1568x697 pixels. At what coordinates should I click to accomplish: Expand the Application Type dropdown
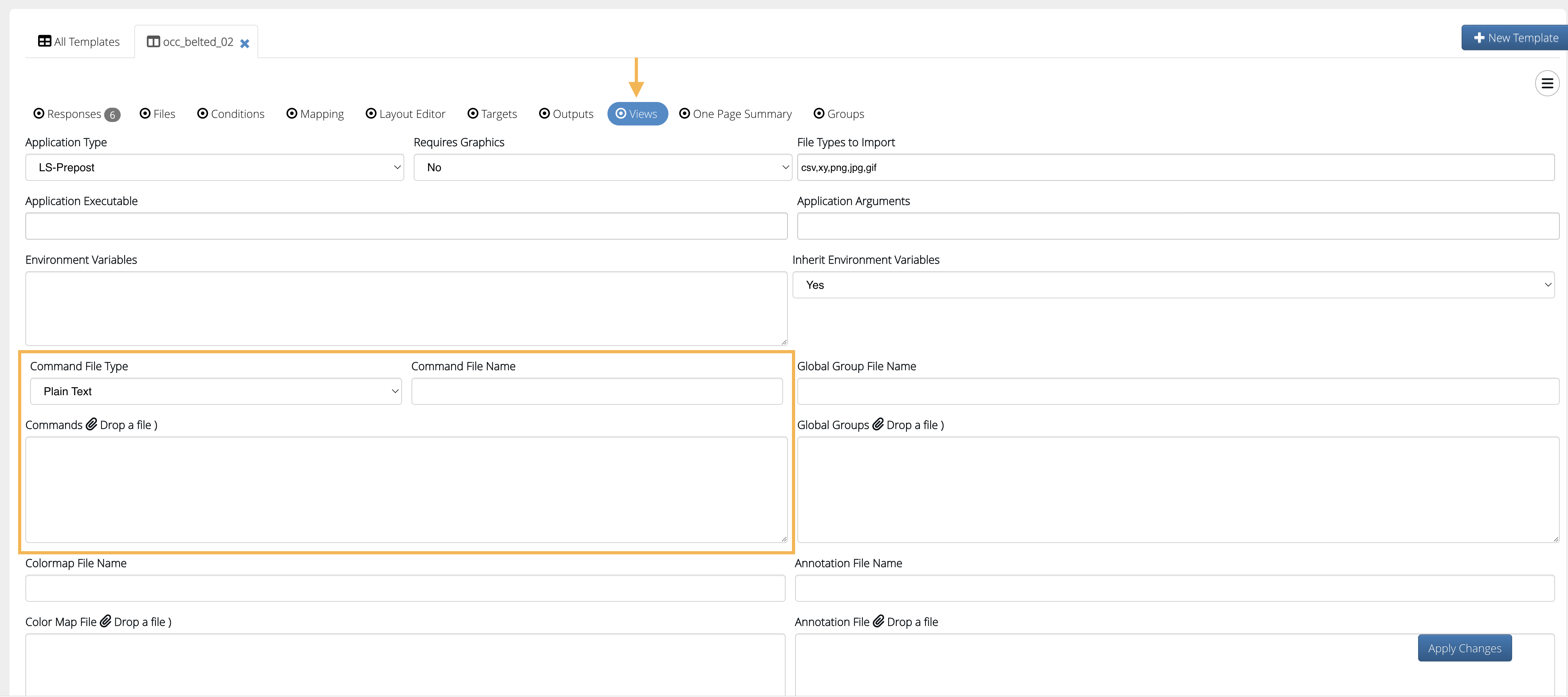point(215,167)
